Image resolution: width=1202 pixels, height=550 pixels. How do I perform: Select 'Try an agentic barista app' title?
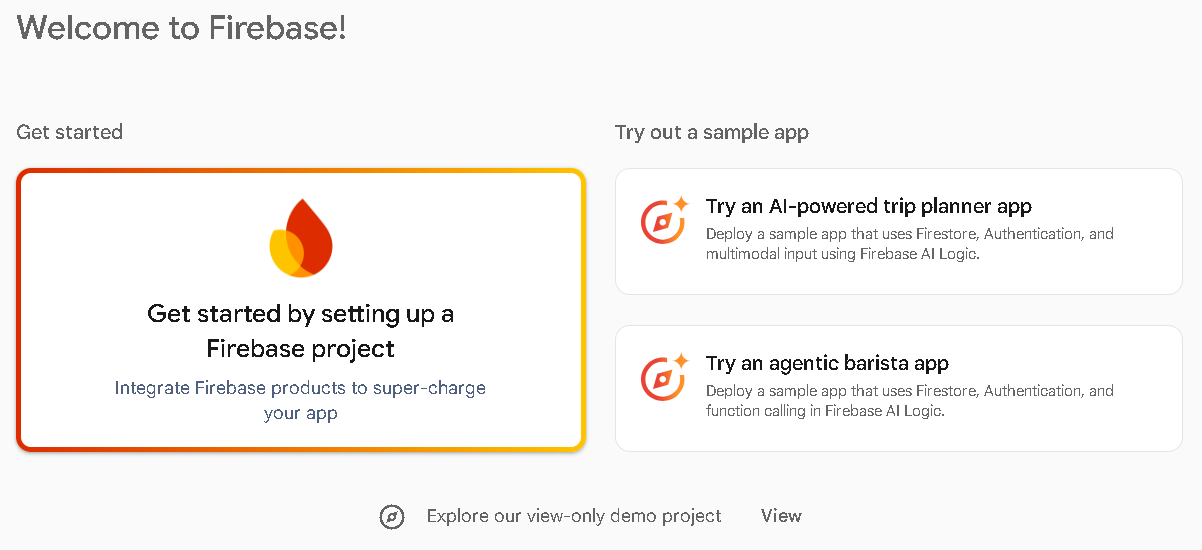827,363
